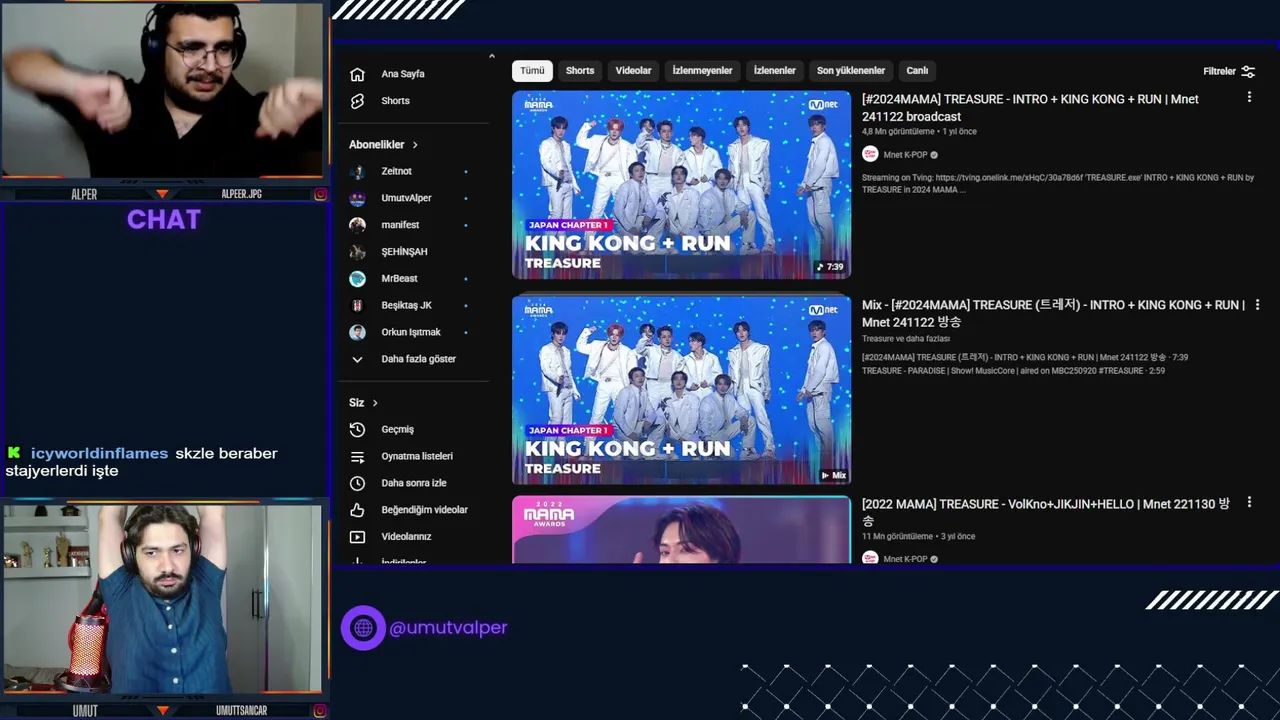Click Instagram icon next to ALPEER.JPG
This screenshot has height=720, width=1280.
tap(320, 194)
